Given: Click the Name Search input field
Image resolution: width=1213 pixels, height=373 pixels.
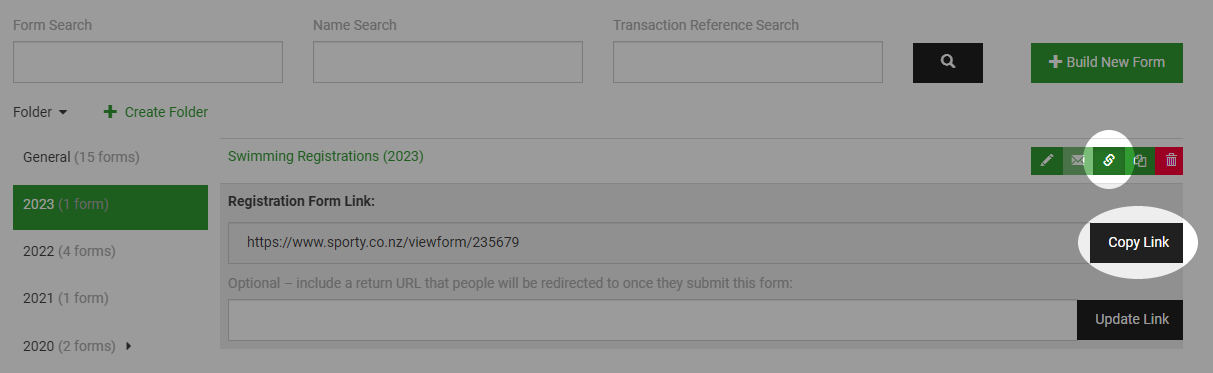Looking at the screenshot, I should 448,62.
